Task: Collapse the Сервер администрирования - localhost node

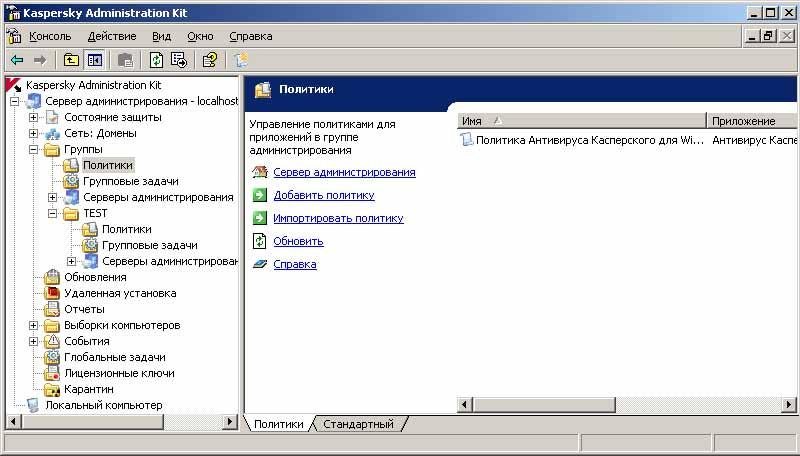Action: point(14,101)
